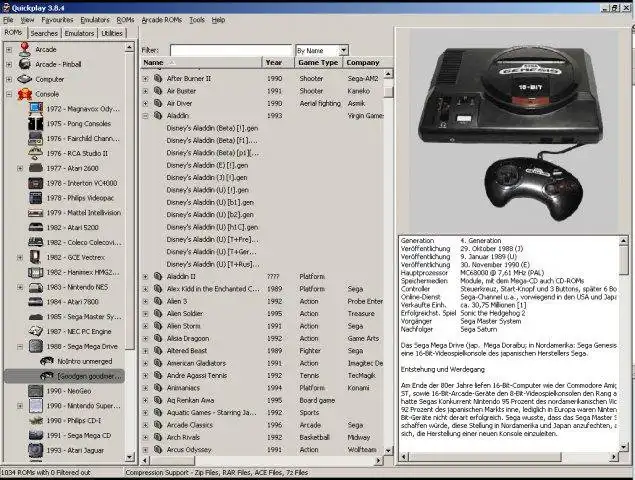The height and width of the screenshot is (480, 635).
Task: Switch to the Utilities tab
Action: pos(112,33)
